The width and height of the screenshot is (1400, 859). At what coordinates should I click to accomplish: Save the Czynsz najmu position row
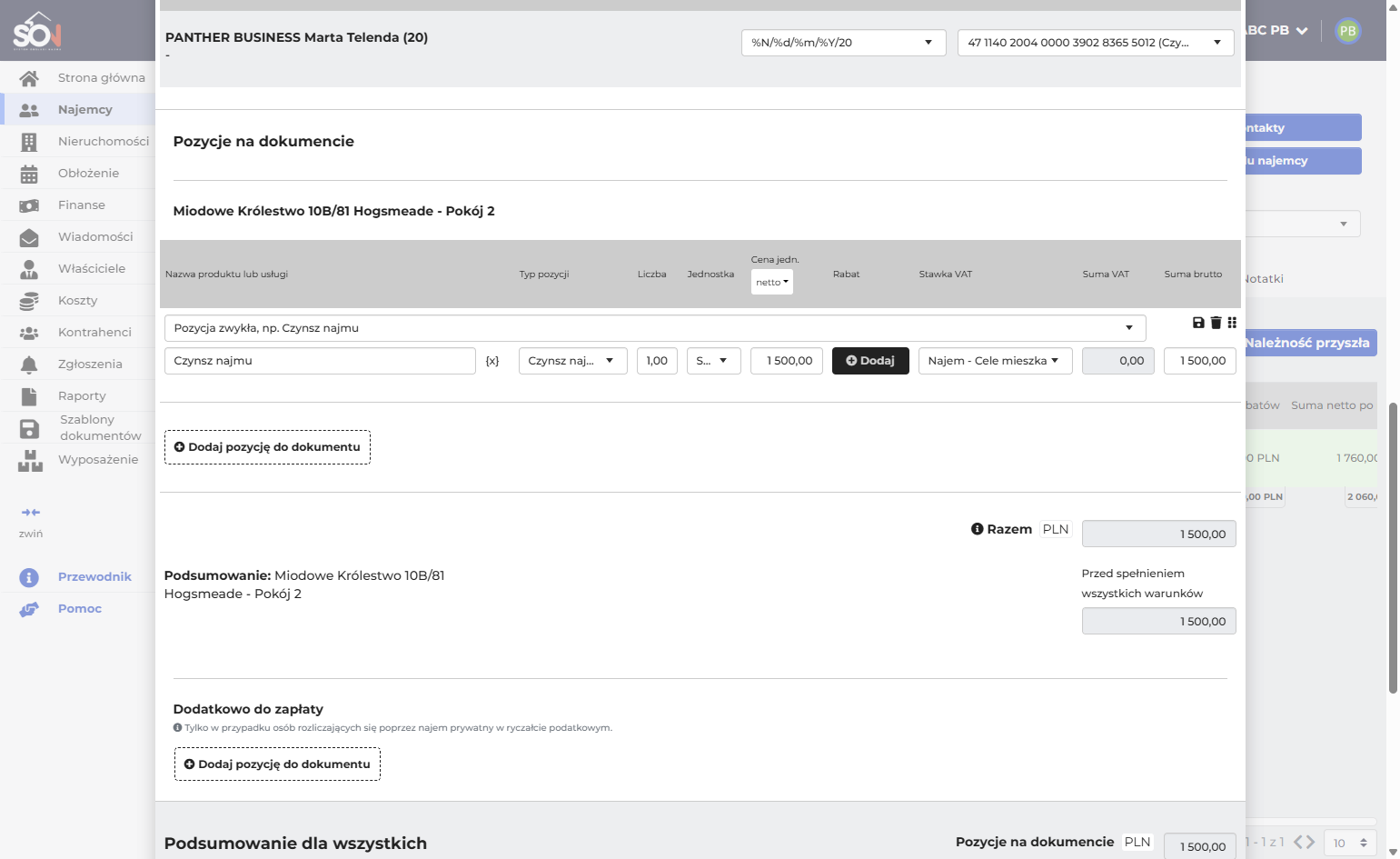pyautogui.click(x=1198, y=323)
